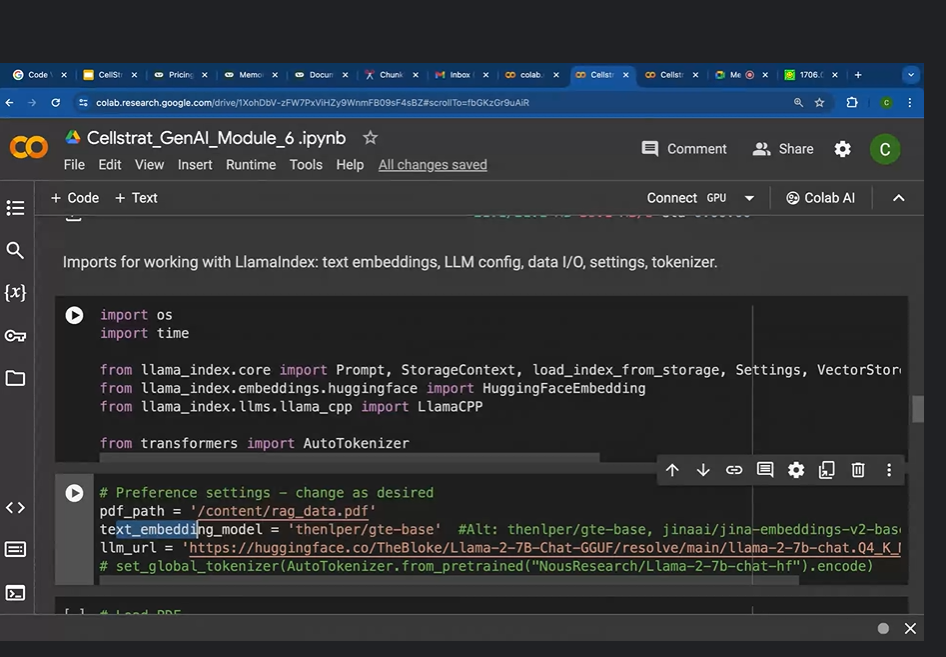Open the account avatar C
The image size is (946, 657).
click(x=885, y=149)
